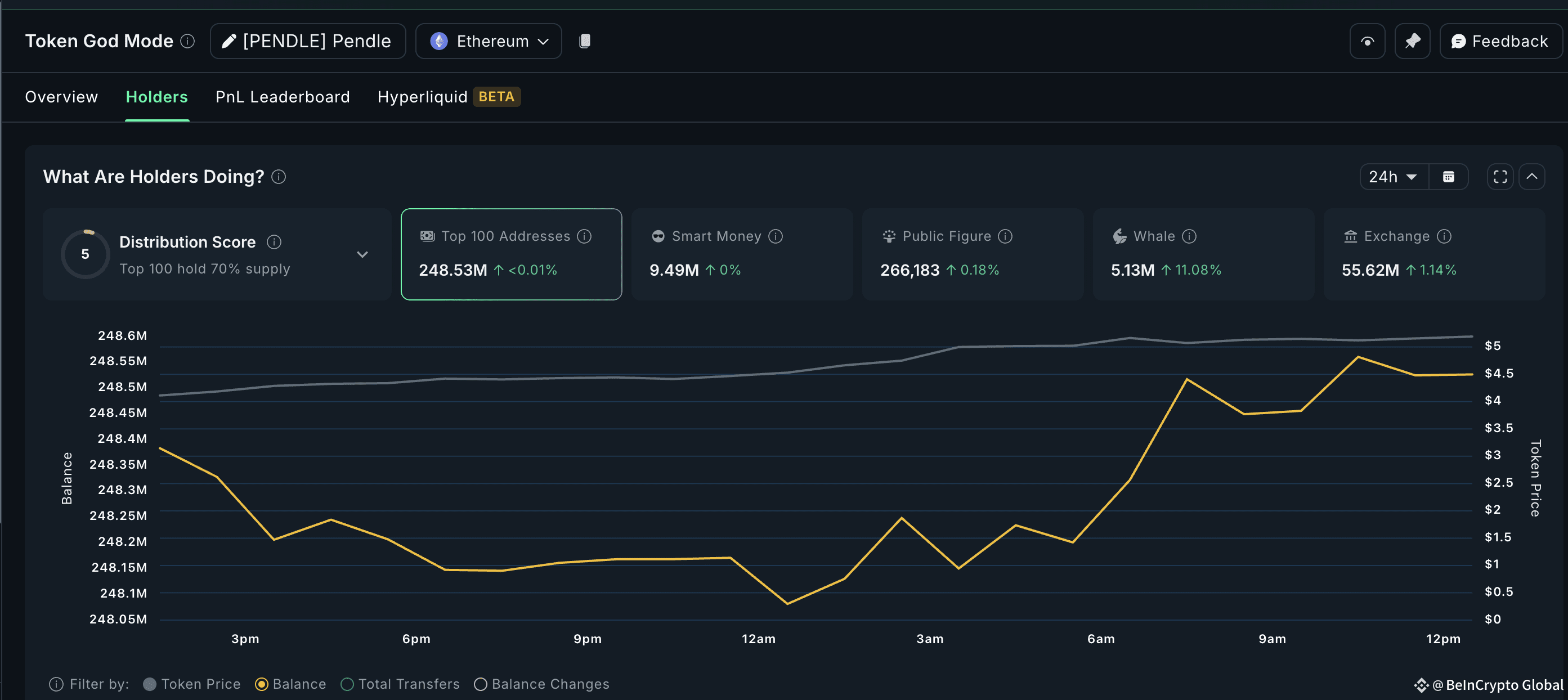1568x700 pixels.
Task: Copy token address with clipboard icon
Action: click(584, 42)
